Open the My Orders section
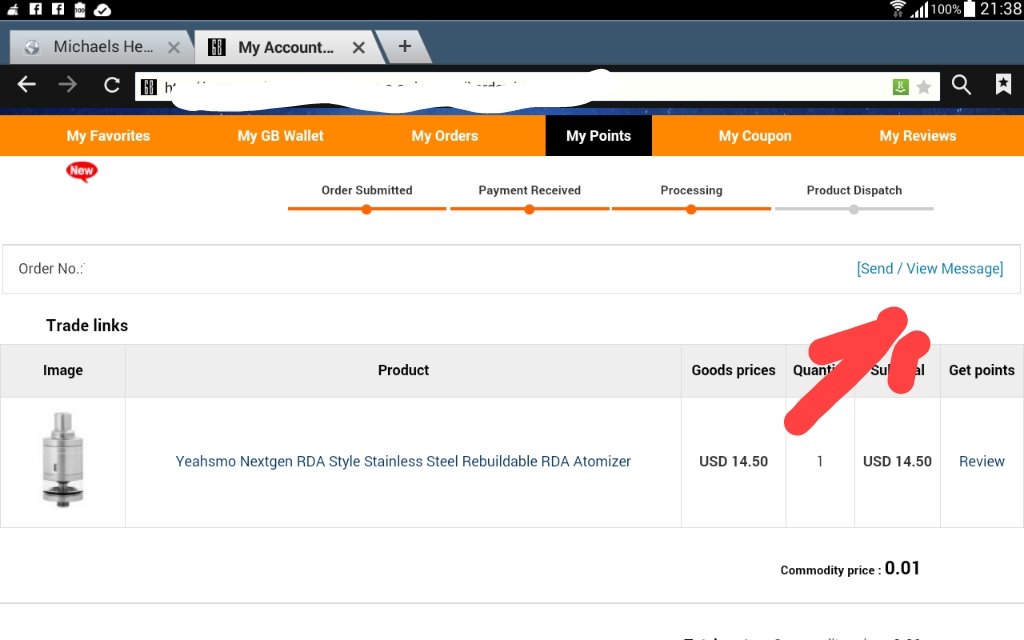The image size is (1024, 640). [445, 136]
